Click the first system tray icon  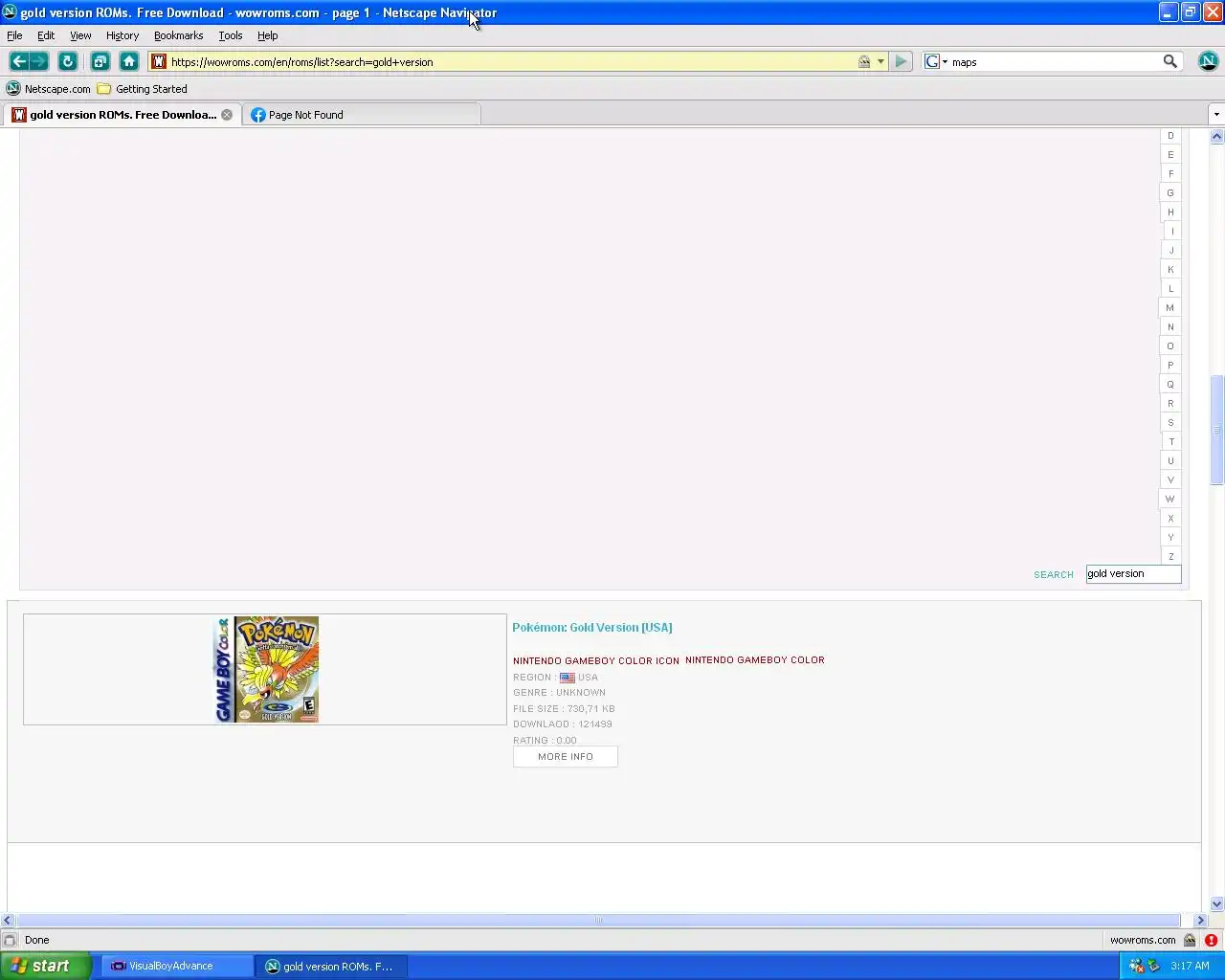[x=1136, y=967]
